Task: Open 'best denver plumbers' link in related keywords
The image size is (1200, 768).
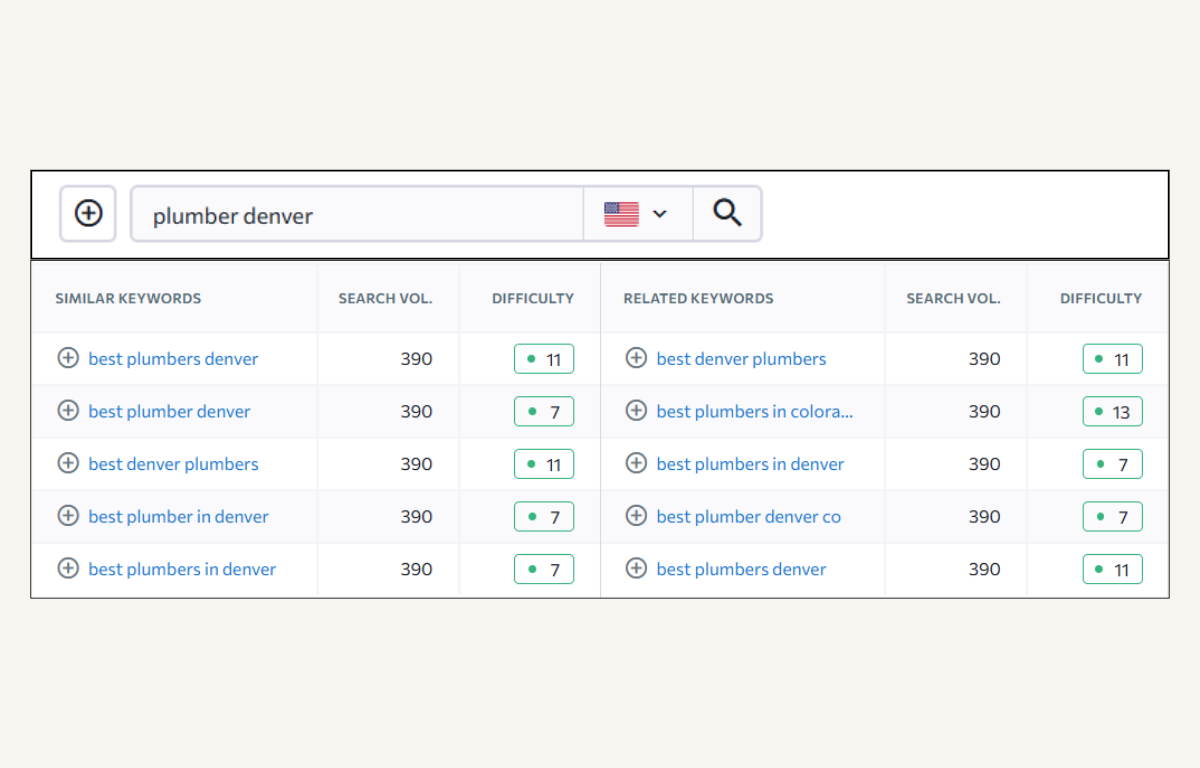Action: (741, 359)
